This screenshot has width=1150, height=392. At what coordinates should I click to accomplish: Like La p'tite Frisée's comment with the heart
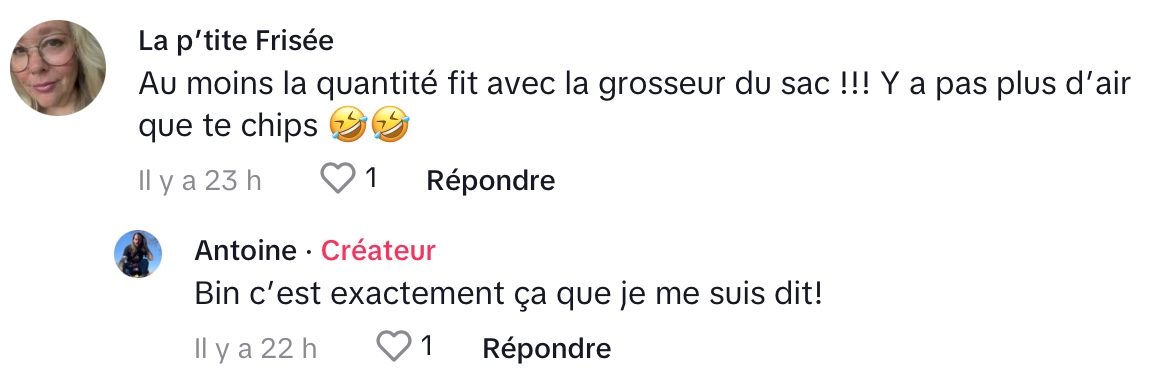point(338,178)
